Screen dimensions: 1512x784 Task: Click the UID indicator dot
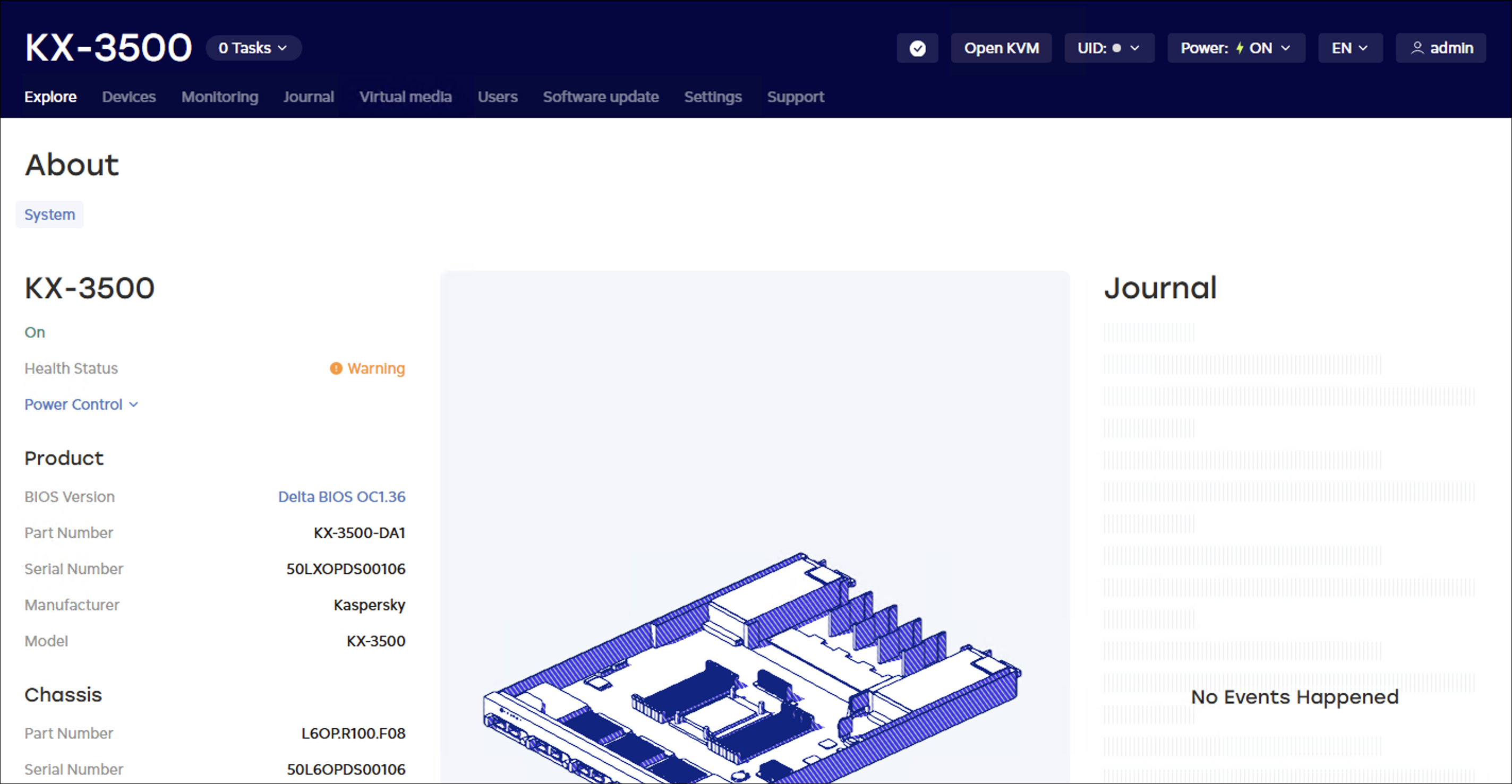click(1117, 48)
